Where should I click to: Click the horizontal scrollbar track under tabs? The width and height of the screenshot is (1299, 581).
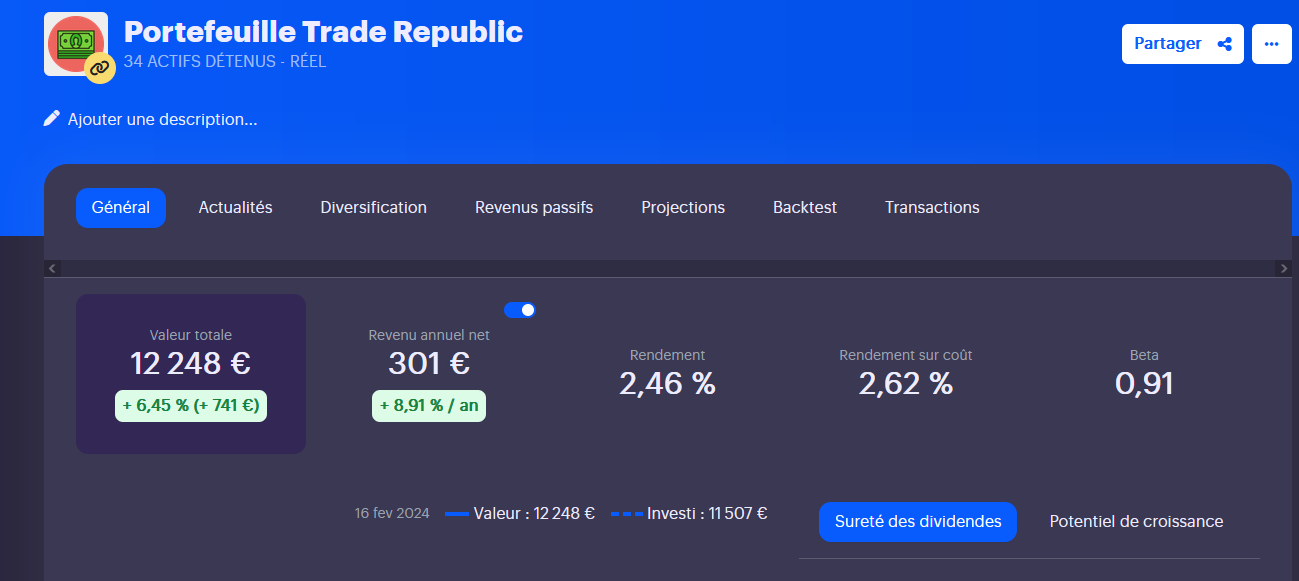point(668,268)
